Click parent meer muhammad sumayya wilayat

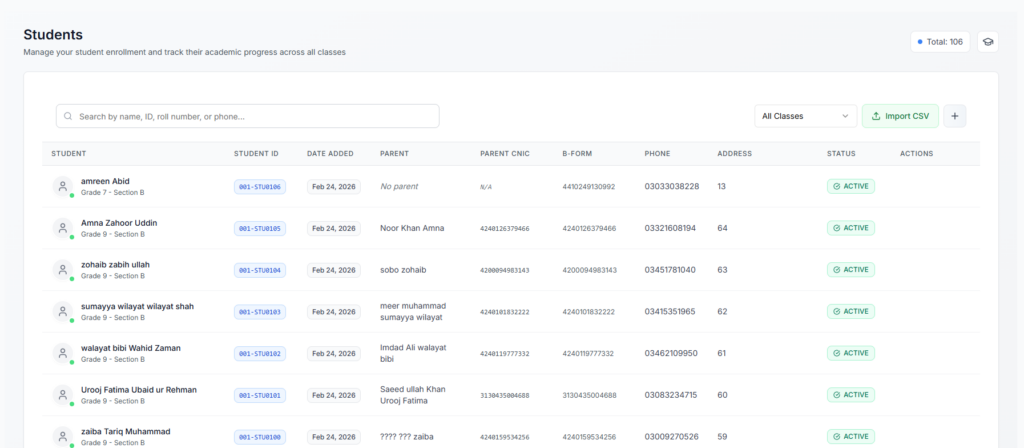tap(413, 312)
